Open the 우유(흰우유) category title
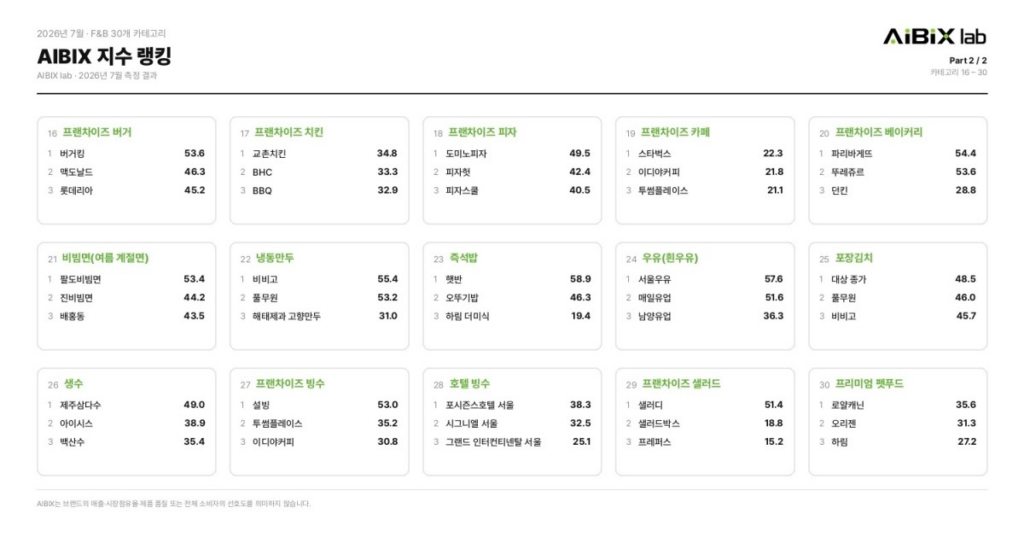1024x537 pixels. point(669,258)
